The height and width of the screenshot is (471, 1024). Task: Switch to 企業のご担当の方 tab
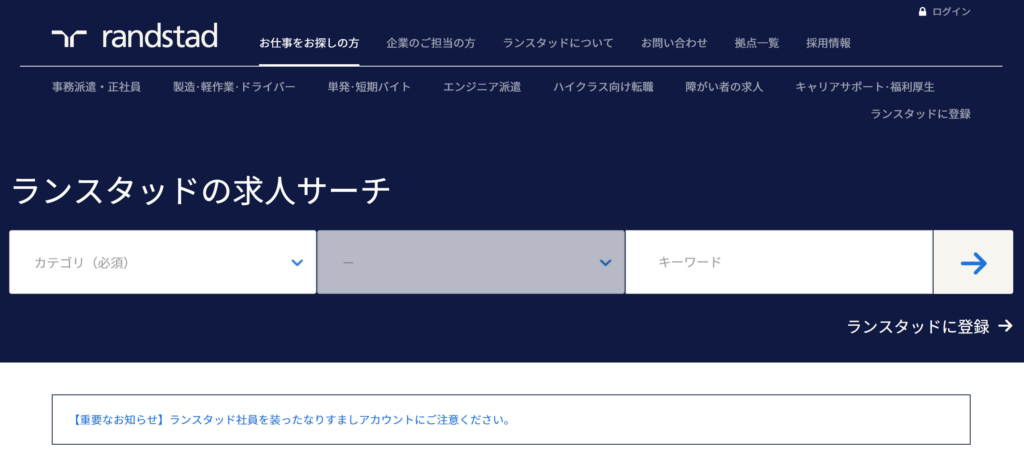coord(431,43)
